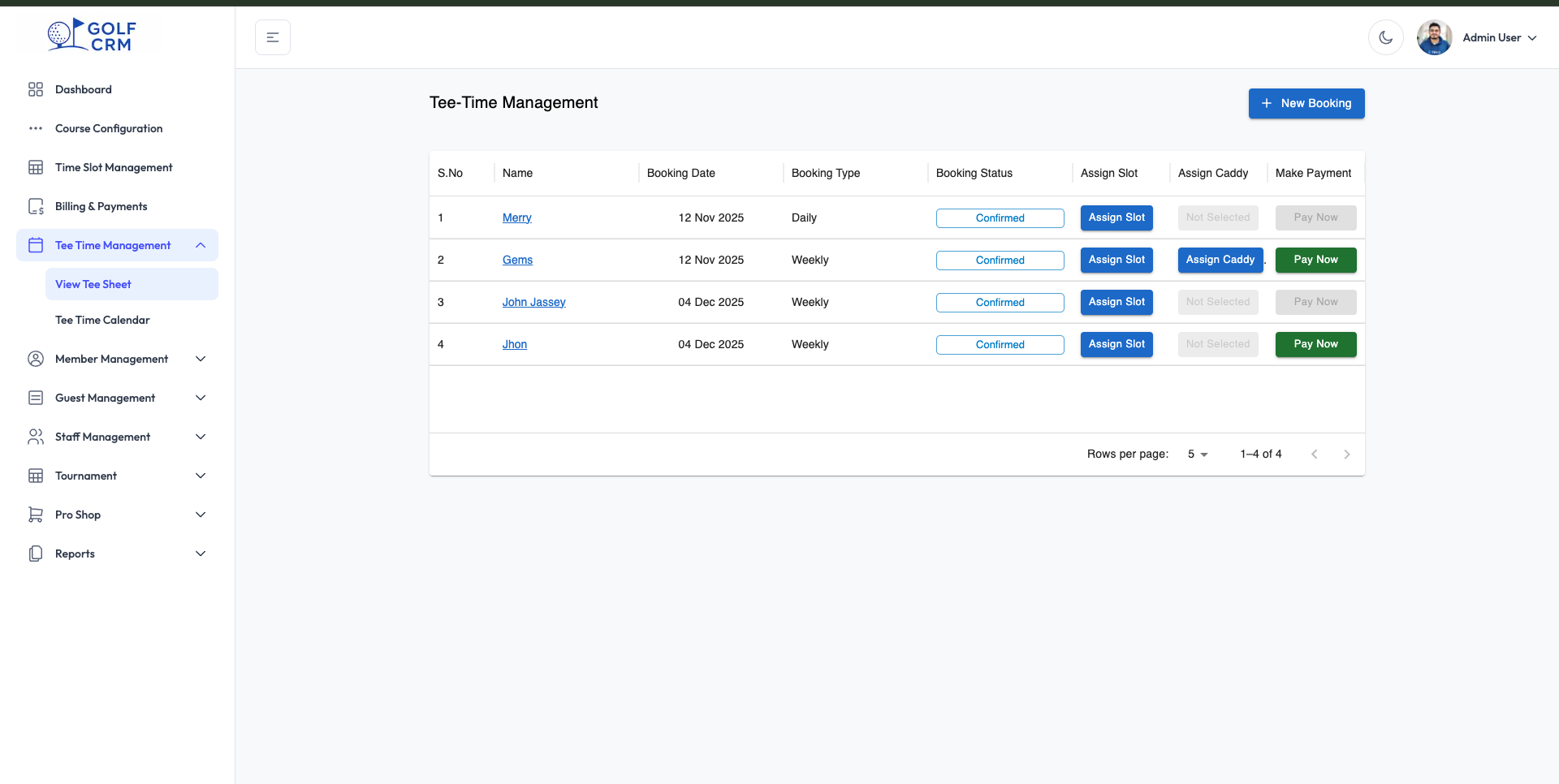Assign a caddy for Gems

(x=1220, y=260)
